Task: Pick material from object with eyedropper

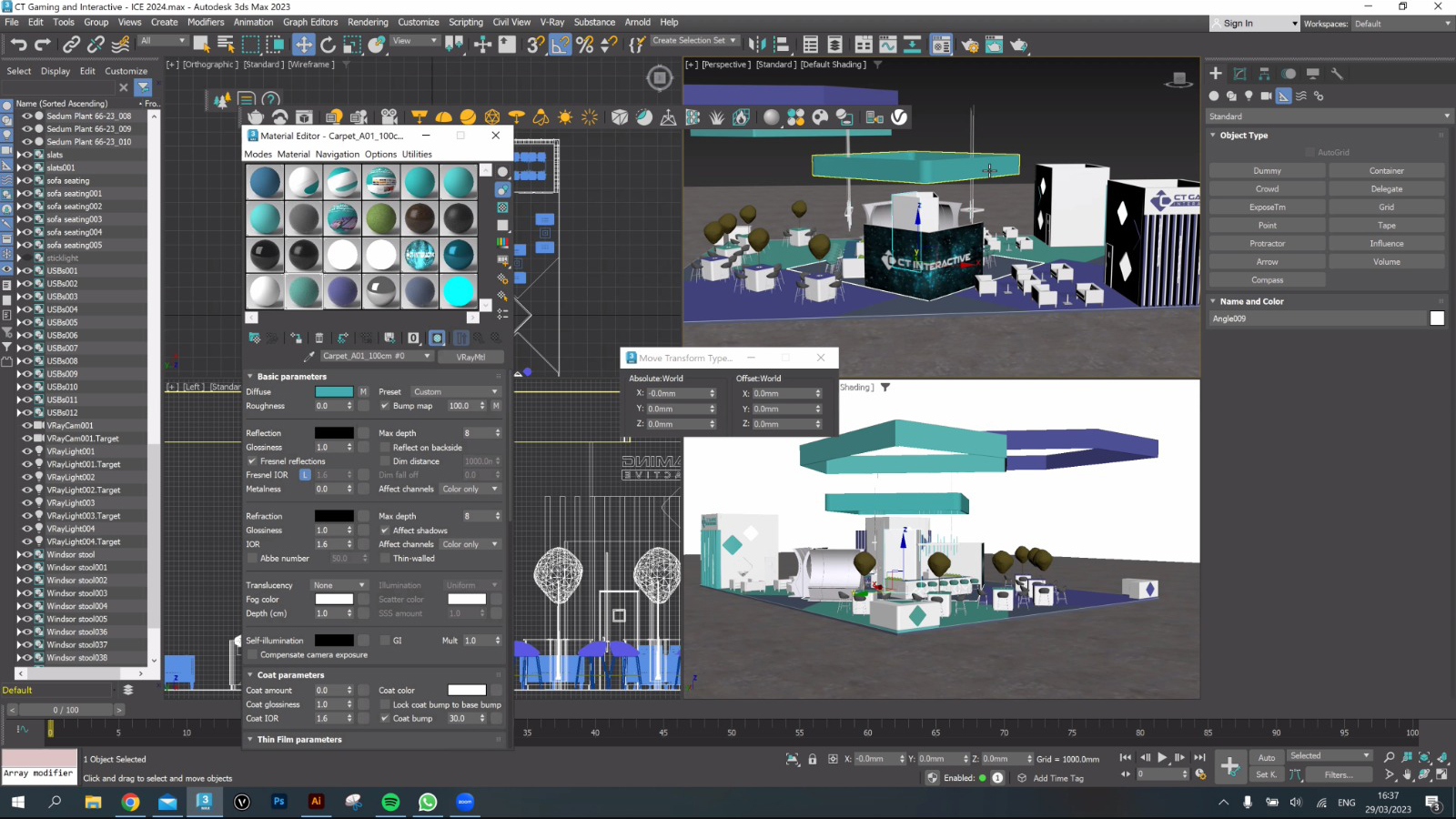Action: click(x=309, y=357)
